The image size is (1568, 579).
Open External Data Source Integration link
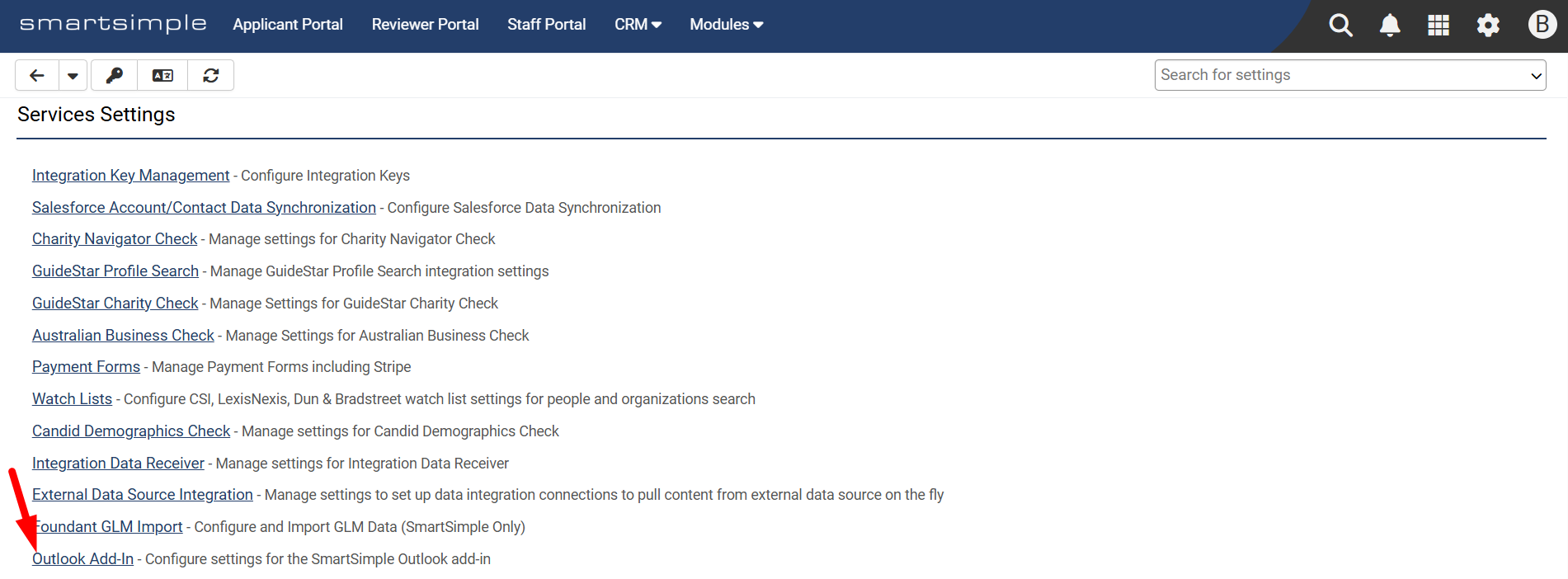pos(143,495)
